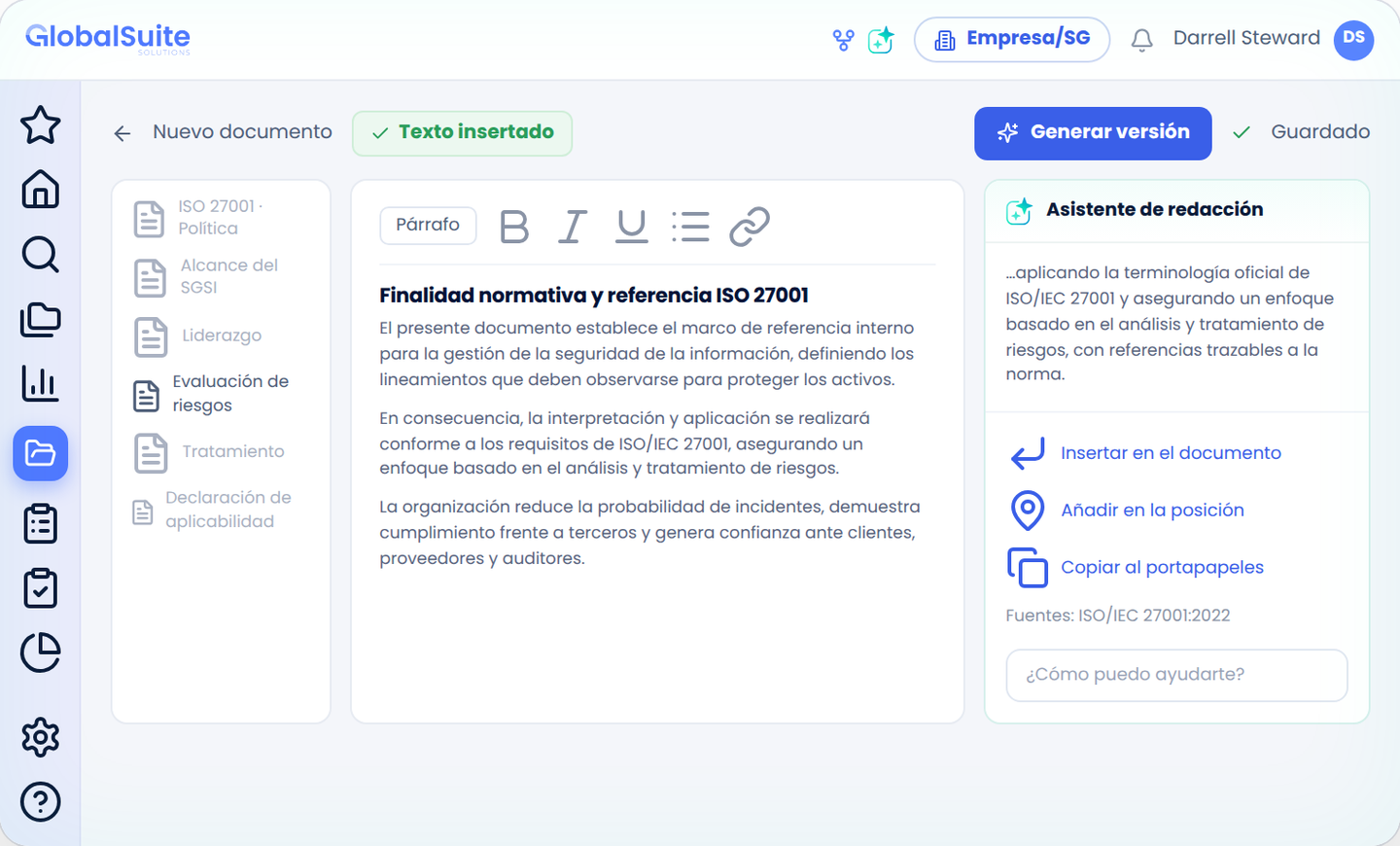Open the clipboard checkmark icon in the sidebar

point(40,587)
